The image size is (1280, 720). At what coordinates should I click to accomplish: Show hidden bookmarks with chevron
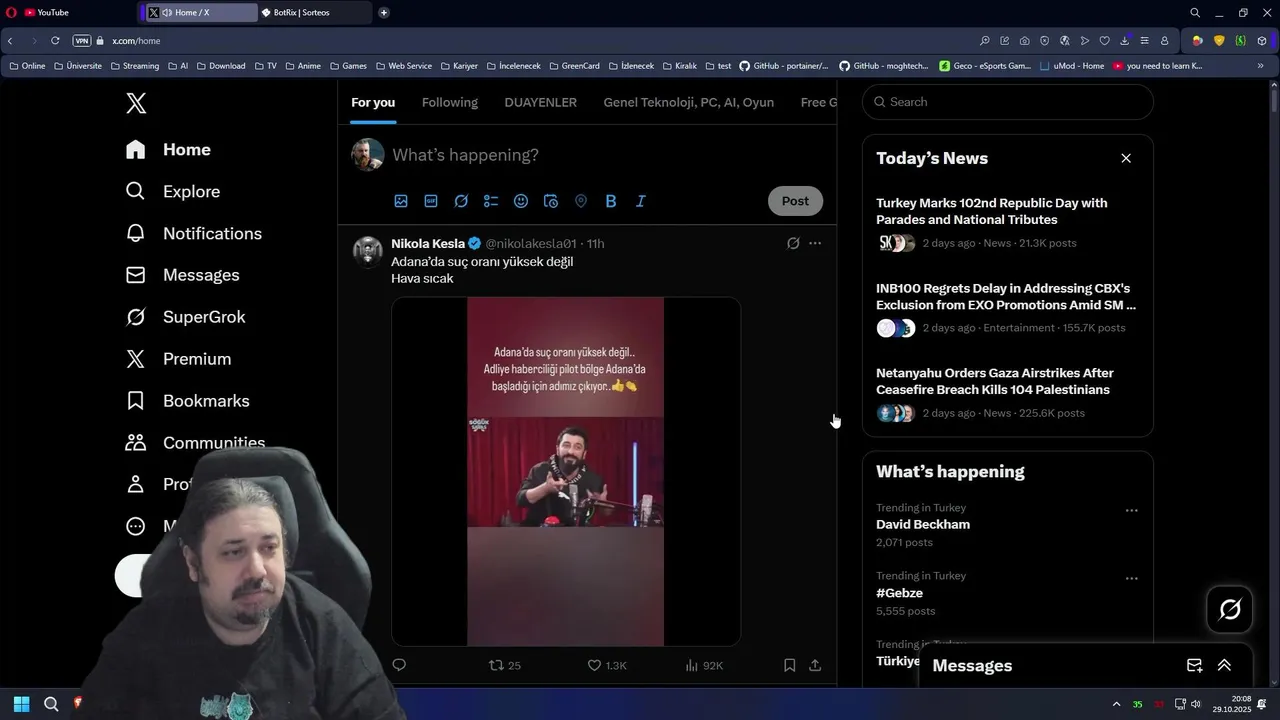(1260, 66)
